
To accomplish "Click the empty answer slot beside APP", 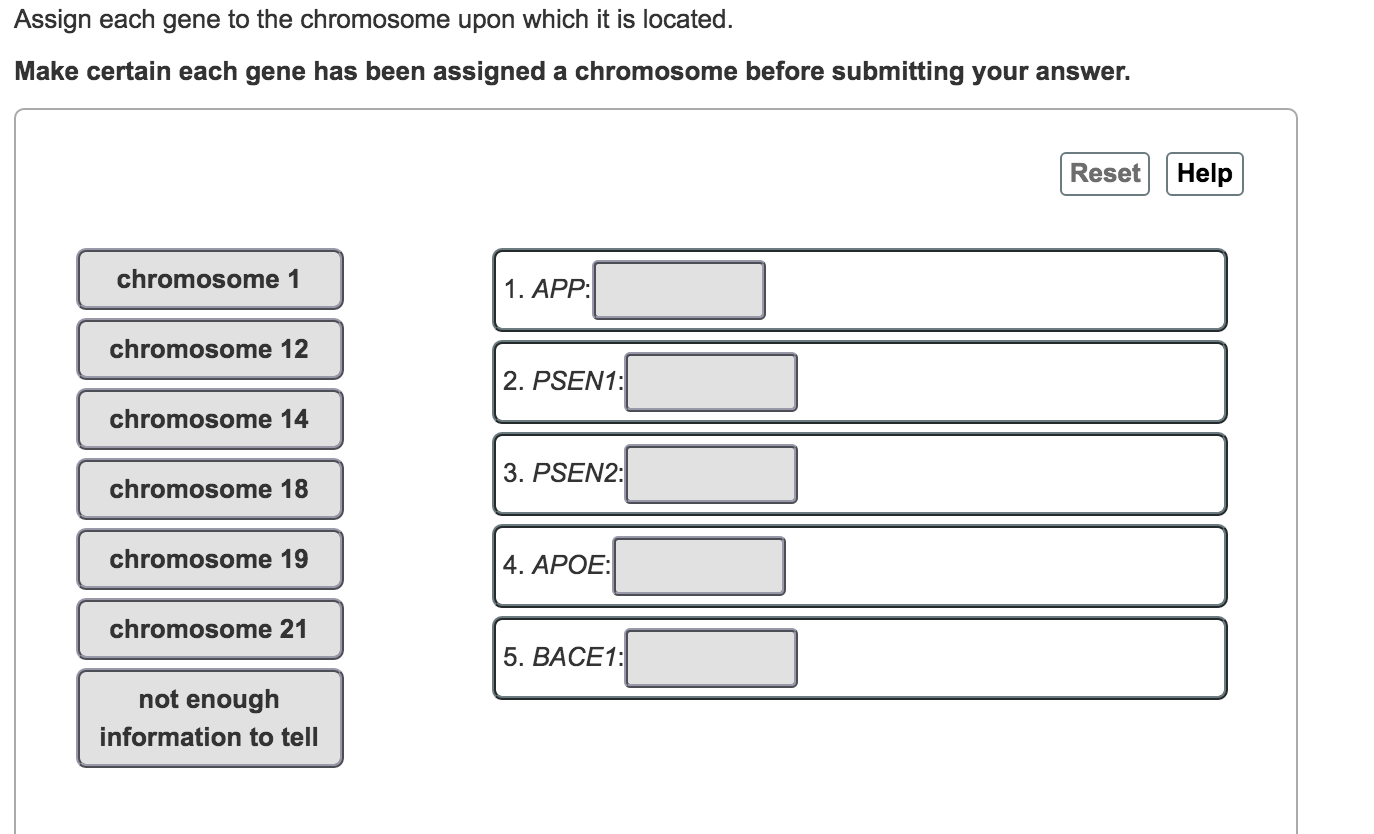I will (679, 290).
